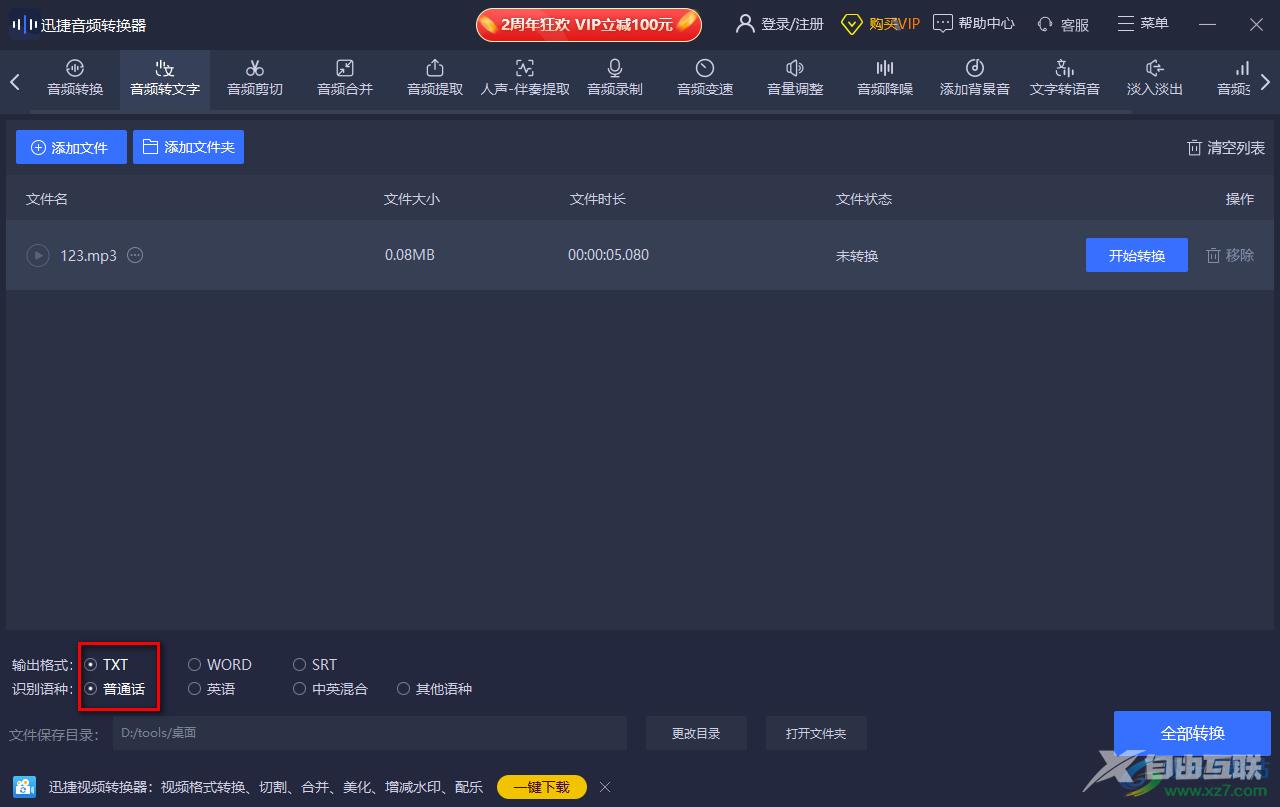Viewport: 1280px width, 807px height.
Task: Choose 普通话 recognition language
Action: 115,689
